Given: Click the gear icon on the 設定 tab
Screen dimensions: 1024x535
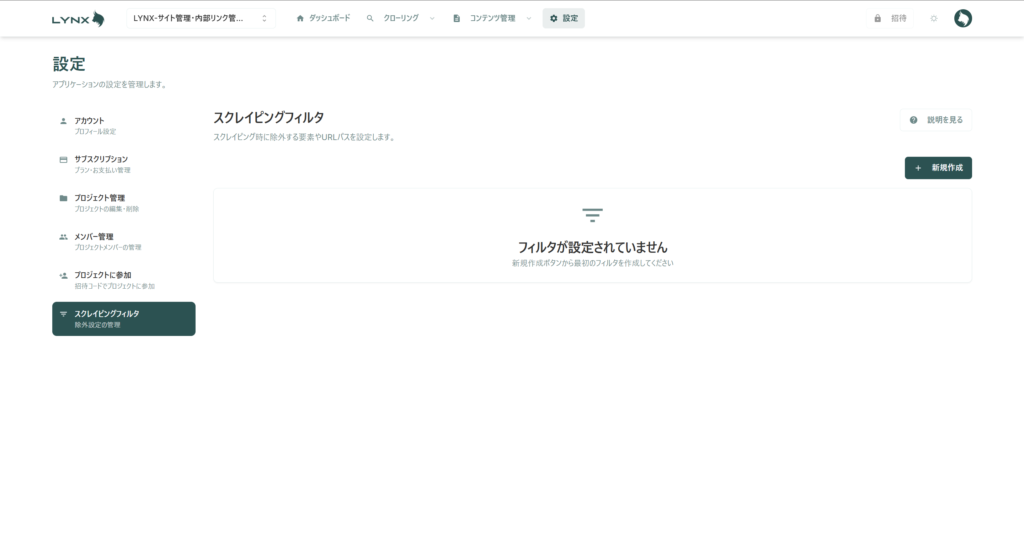Looking at the screenshot, I should [554, 18].
